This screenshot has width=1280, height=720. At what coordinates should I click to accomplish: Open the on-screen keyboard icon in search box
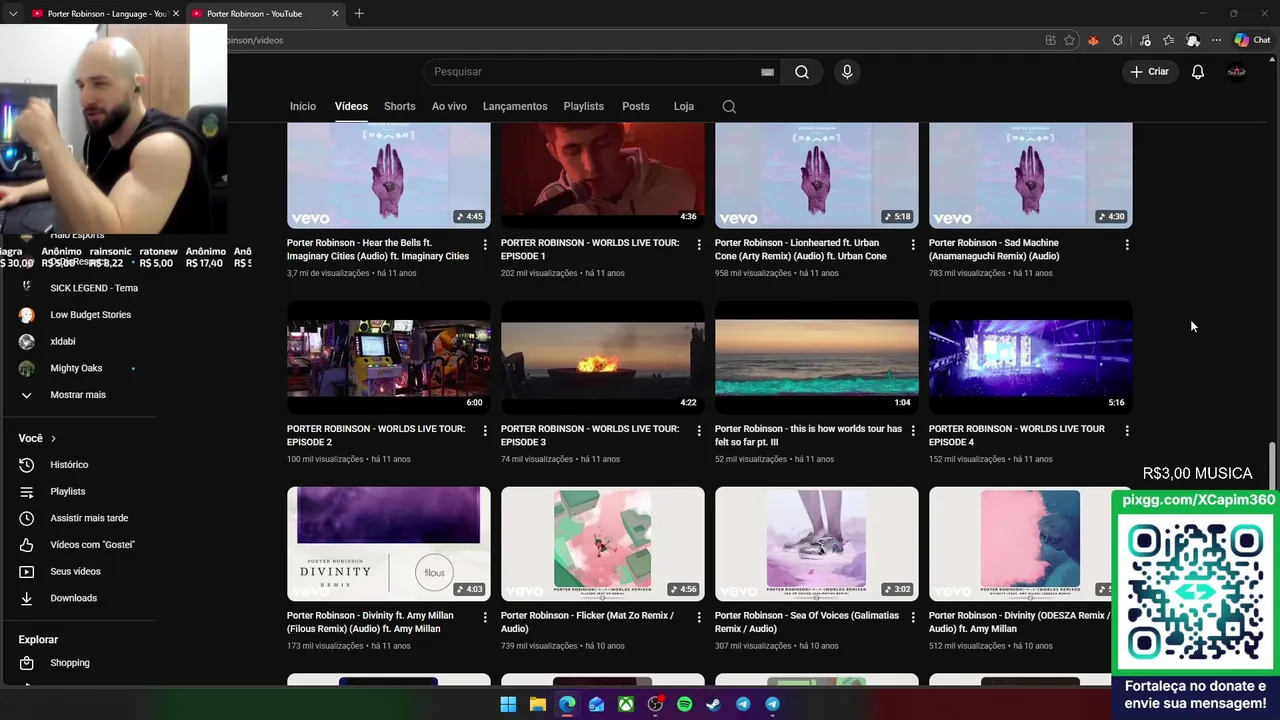(767, 72)
